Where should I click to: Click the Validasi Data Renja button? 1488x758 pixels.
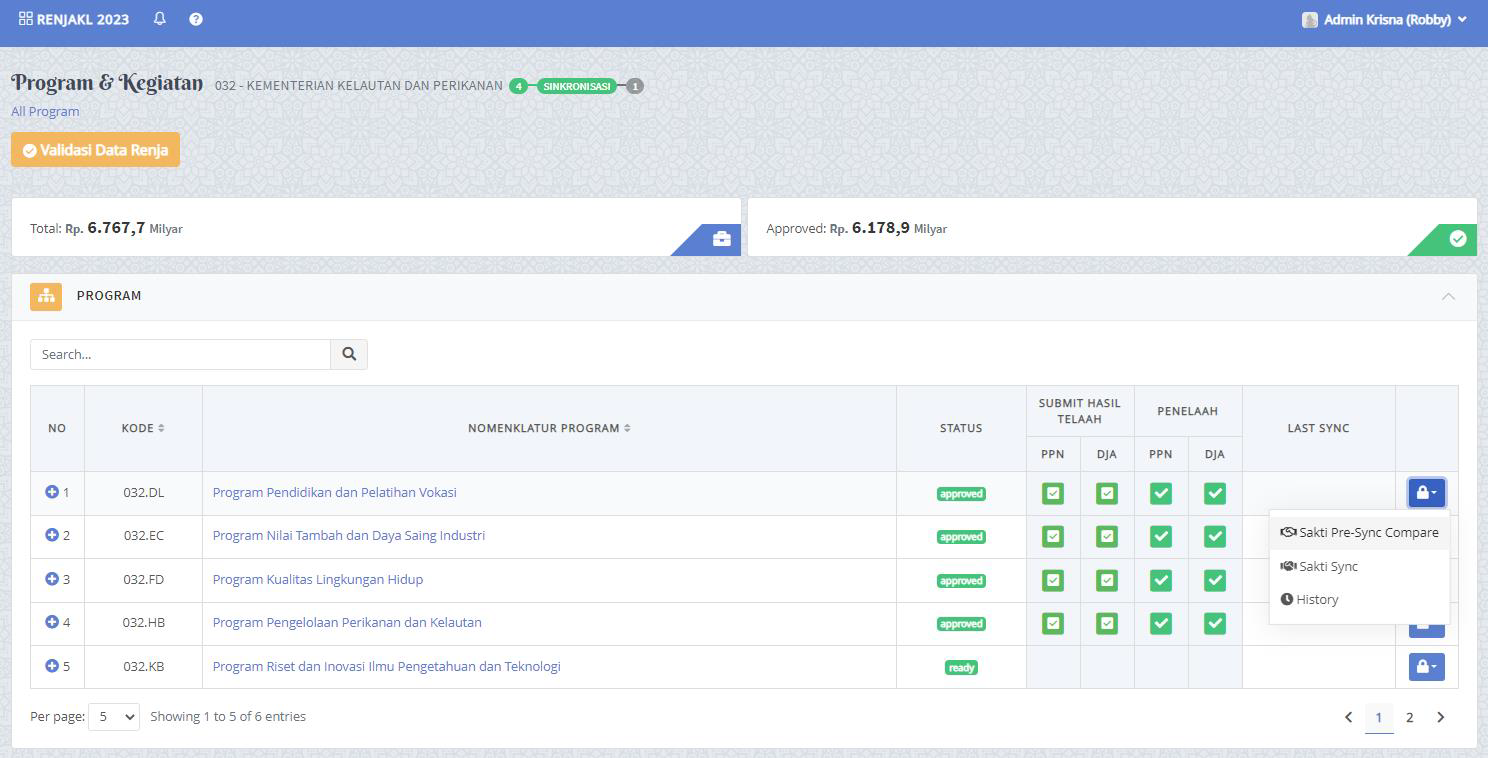click(96, 150)
